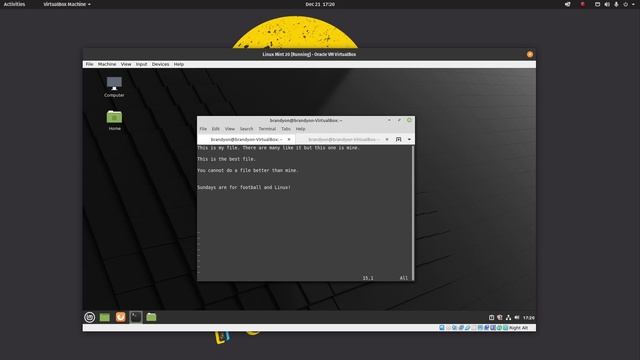This screenshot has width=640, height=360.
Task: Click the red recording indicator in GNOME top bar
Action: (583, 4)
